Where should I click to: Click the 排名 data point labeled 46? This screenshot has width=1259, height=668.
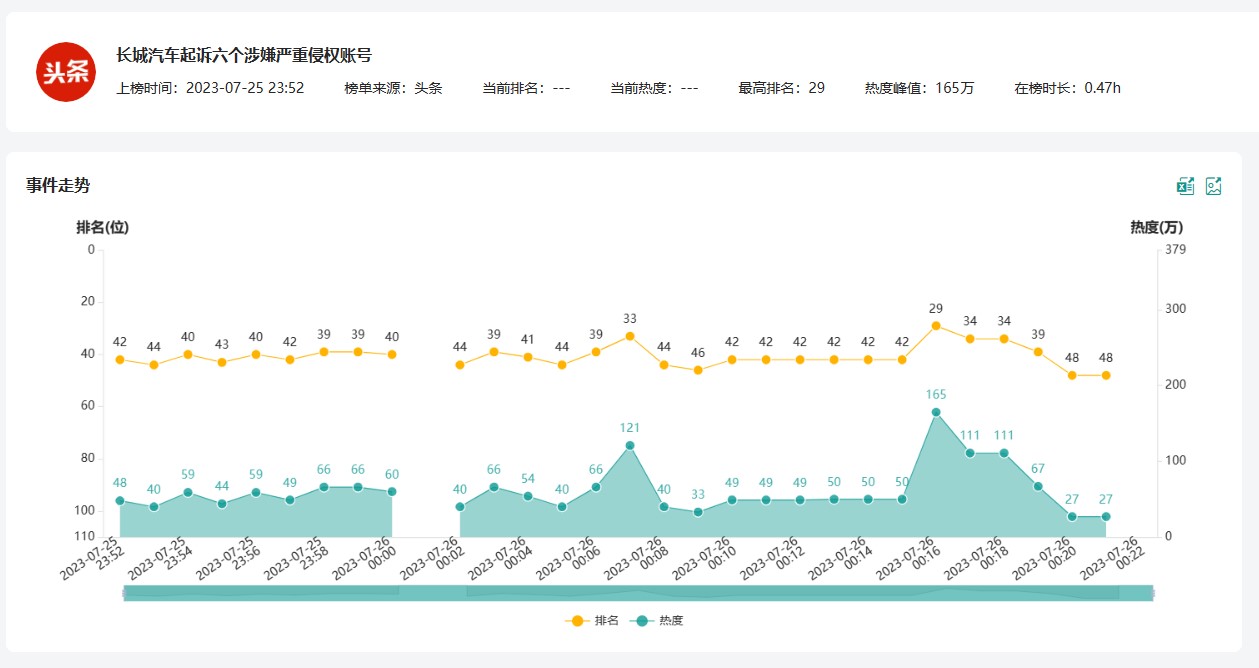(x=698, y=370)
